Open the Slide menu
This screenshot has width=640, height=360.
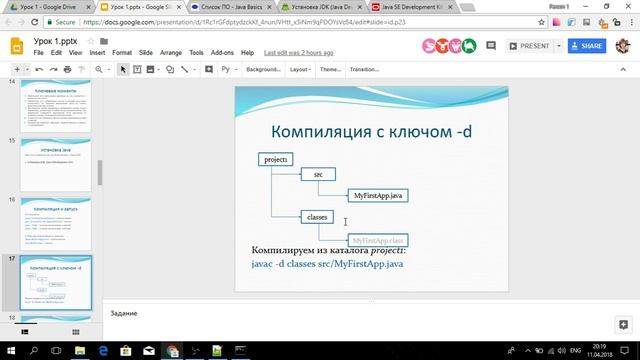[146, 53]
